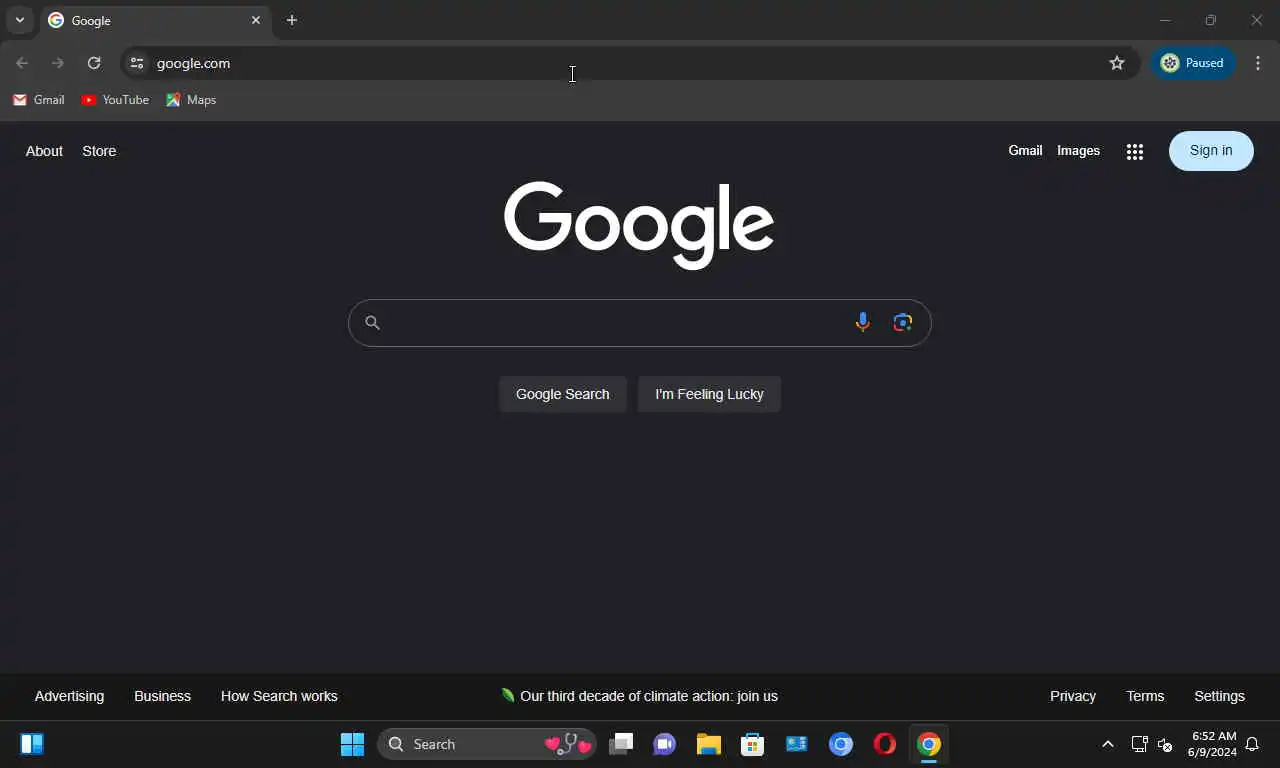Viewport: 1280px width, 768px height.
Task: Open the Paused profile button
Action: point(1193,63)
